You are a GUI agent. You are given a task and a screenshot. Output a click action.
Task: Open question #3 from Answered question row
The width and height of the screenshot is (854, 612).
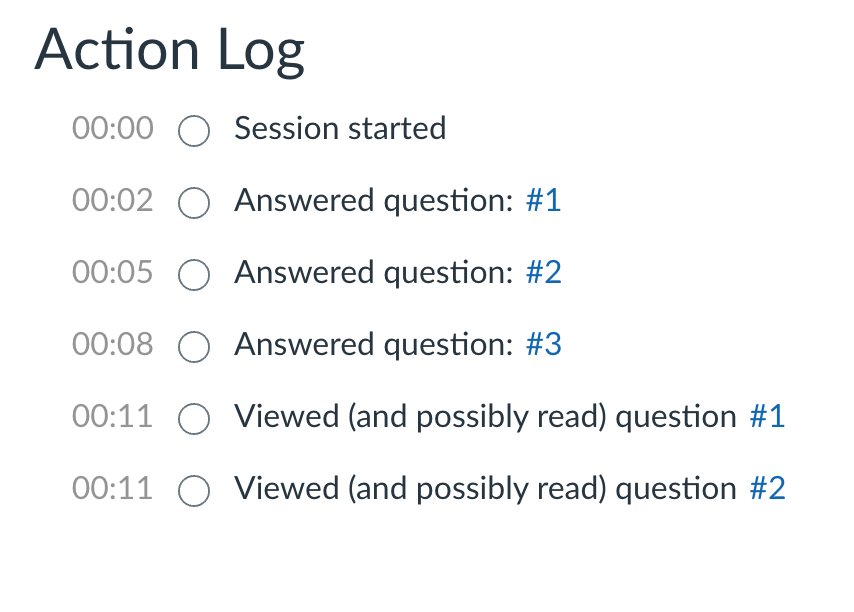547,344
